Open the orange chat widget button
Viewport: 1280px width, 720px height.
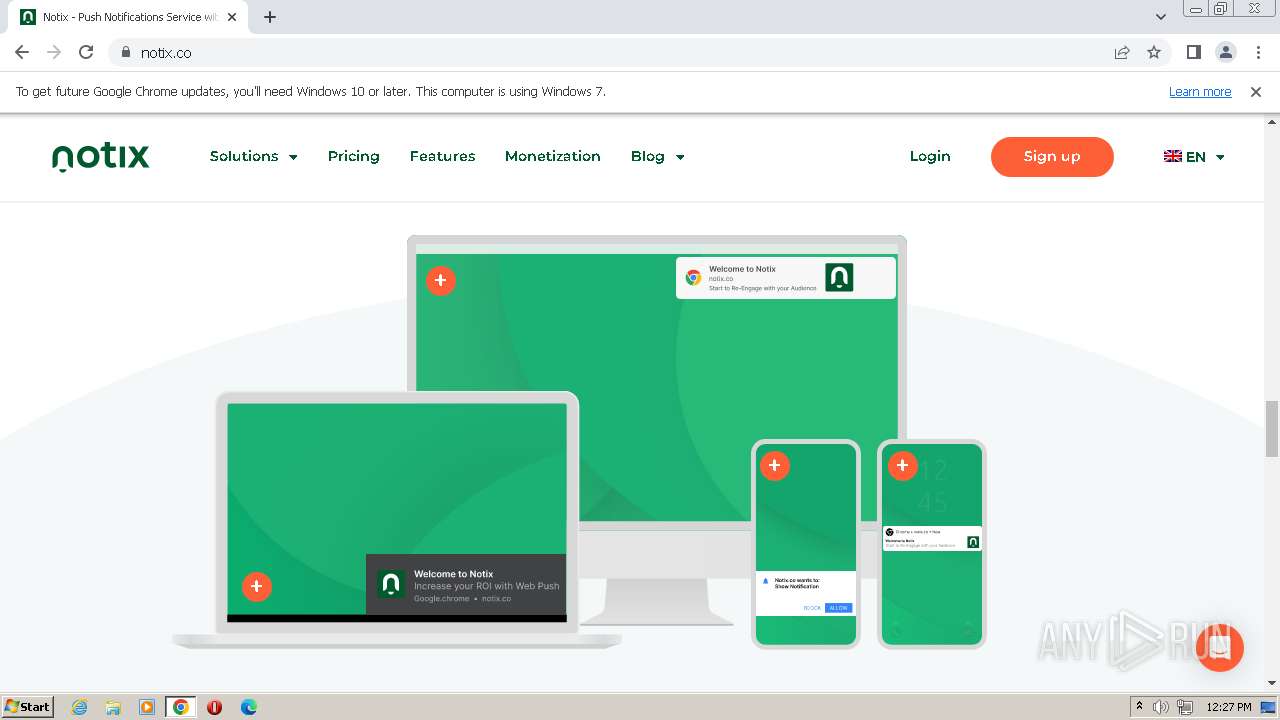(x=1219, y=647)
